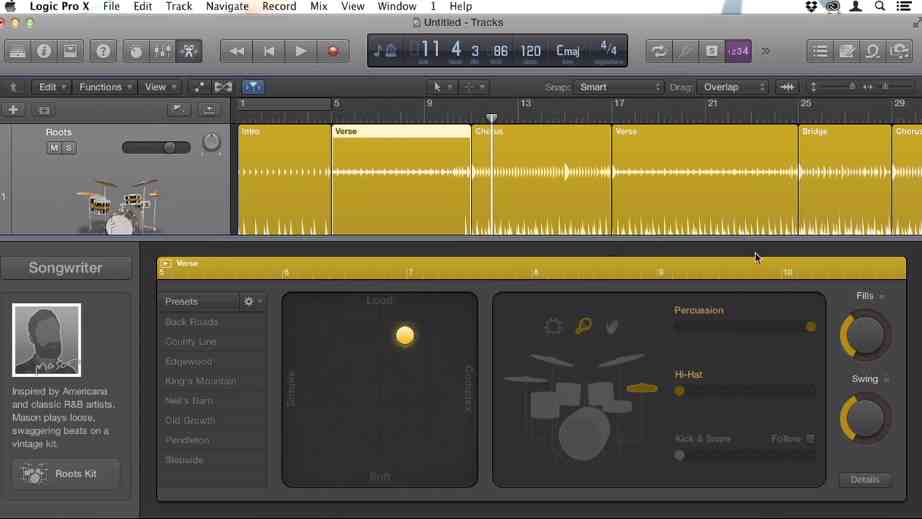Toggle the Show Automation button
The width and height of the screenshot is (922, 519).
(x=199, y=87)
